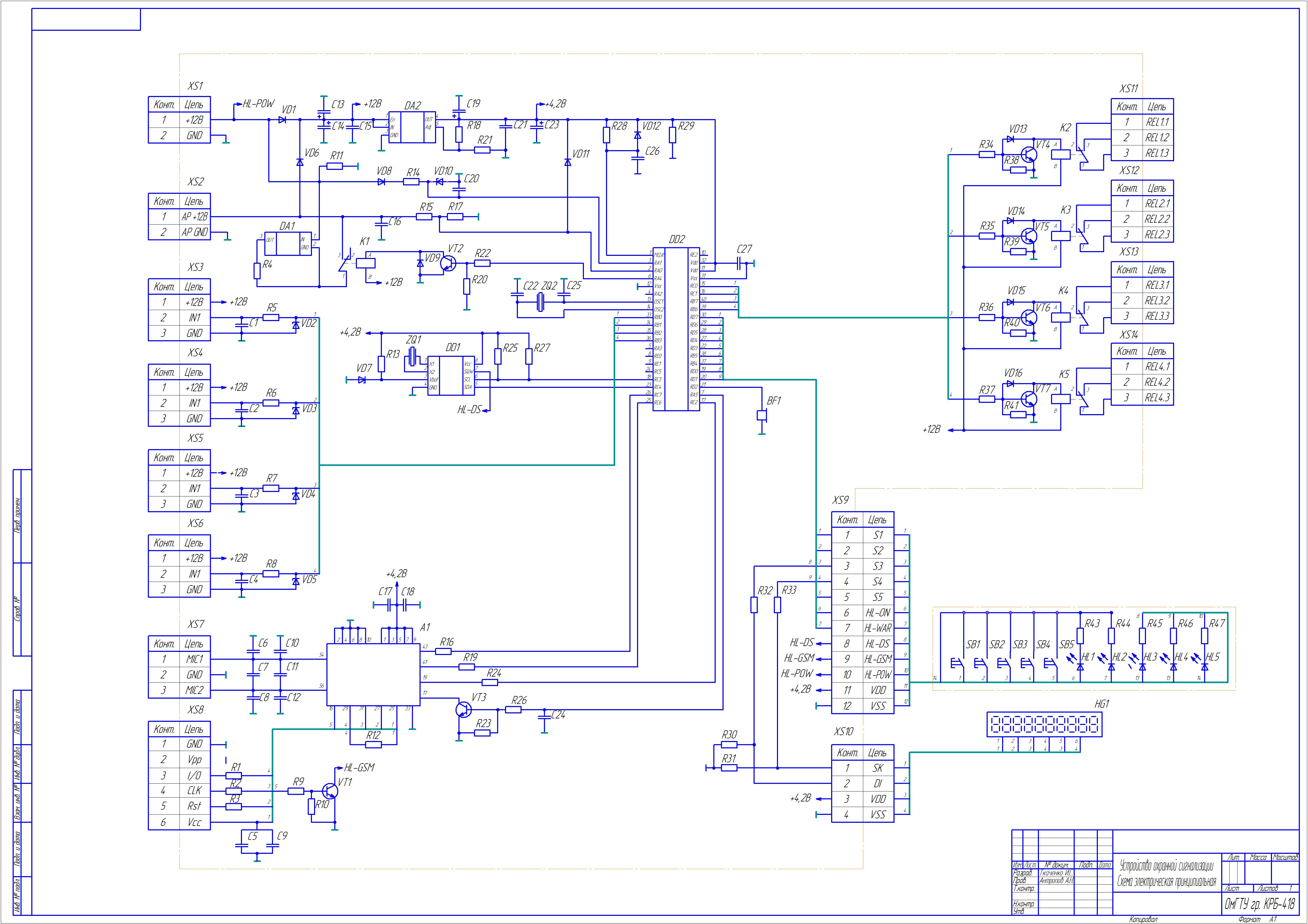This screenshot has width=1308, height=924.
Task: Select the ZQ2 crystal designator
Action: [x=549, y=285]
